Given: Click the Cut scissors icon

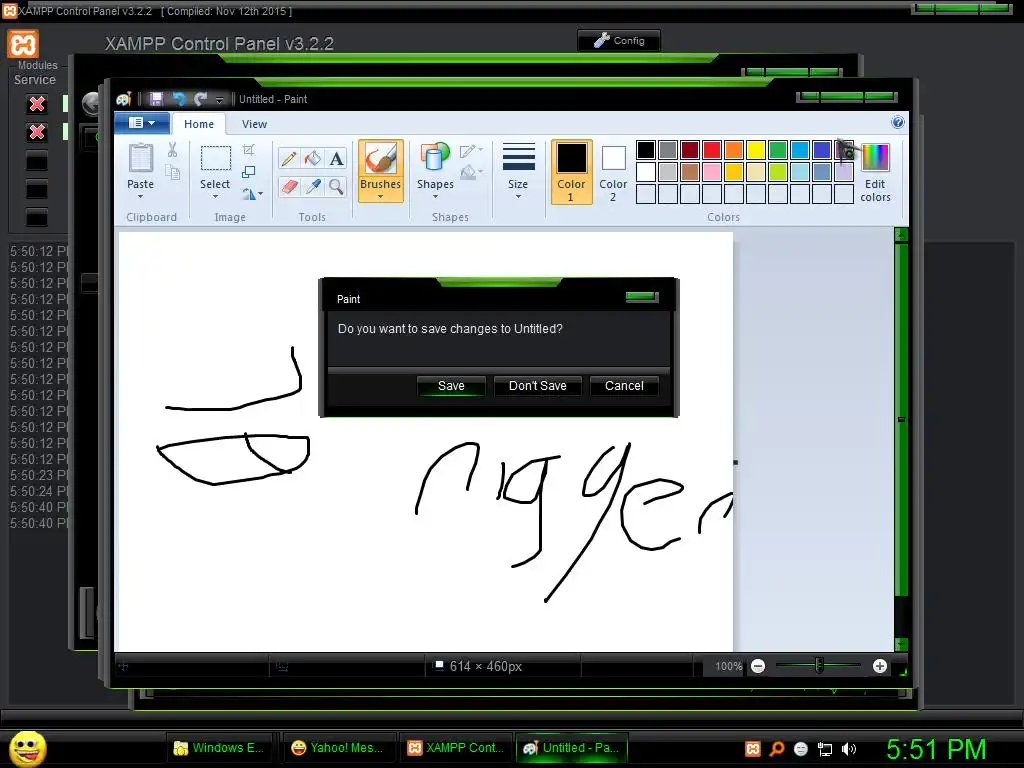Looking at the screenshot, I should tap(172, 150).
